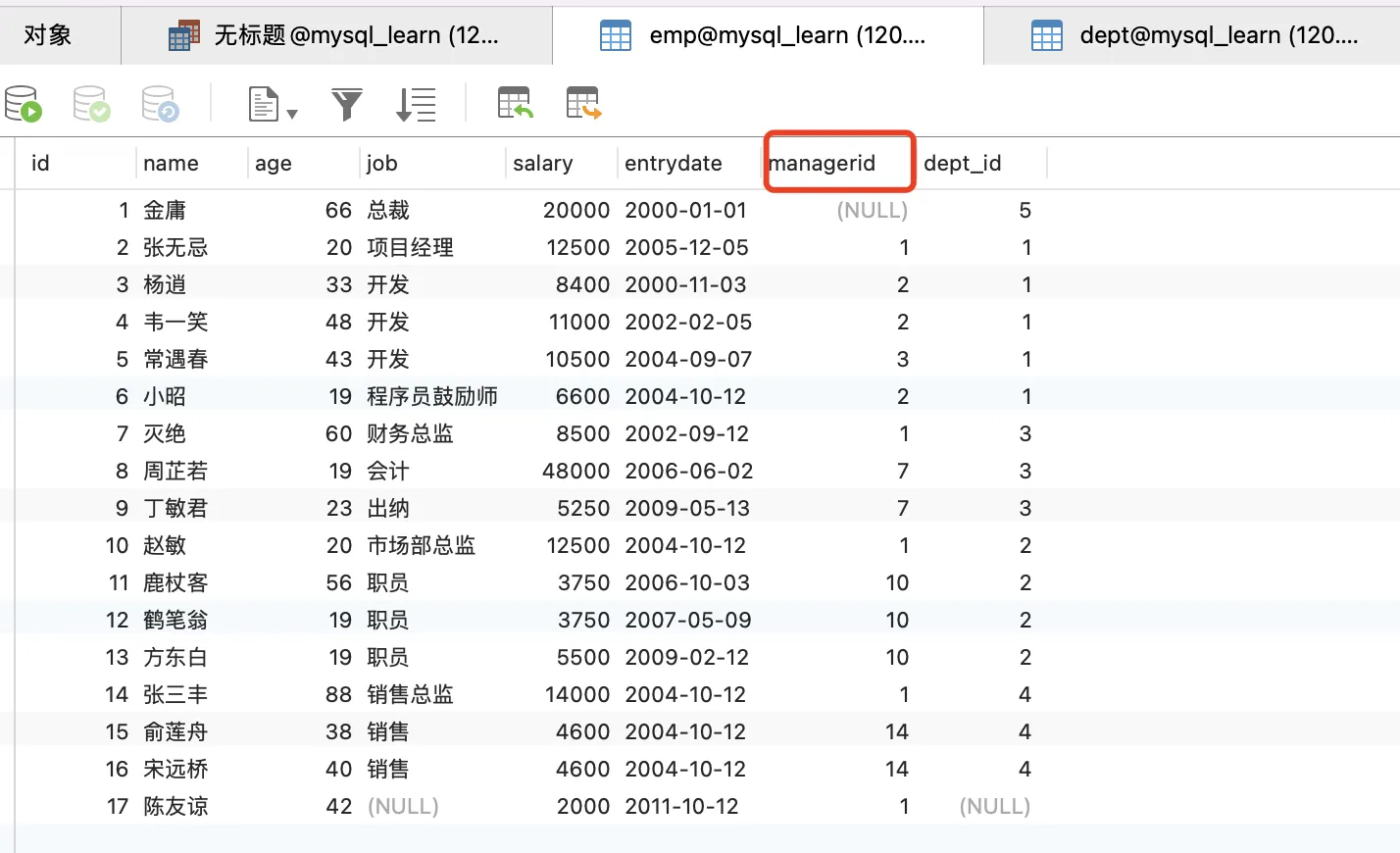Switch to the 无标题@mysql_learn query tab
The height and width of the screenshot is (853, 1400).
pyautogui.click(x=335, y=35)
